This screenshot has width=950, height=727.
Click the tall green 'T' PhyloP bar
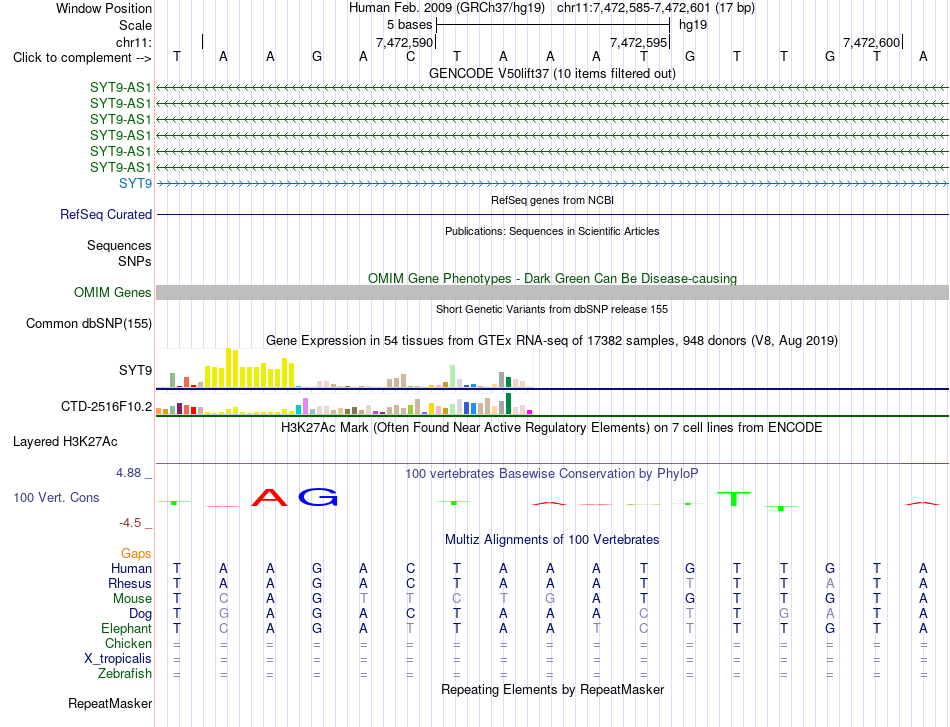(x=734, y=499)
